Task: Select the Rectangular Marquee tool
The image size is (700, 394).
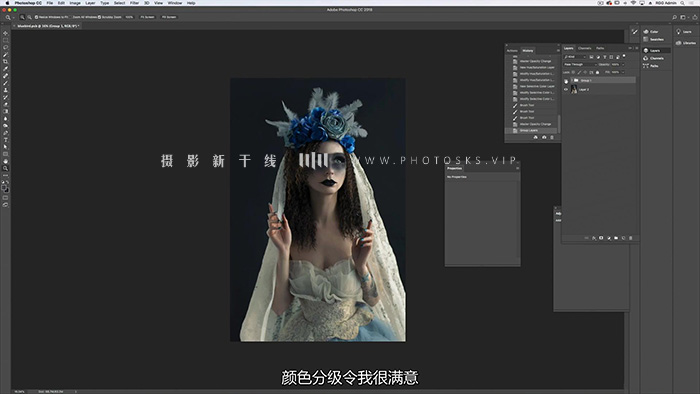Action: [x=5, y=40]
